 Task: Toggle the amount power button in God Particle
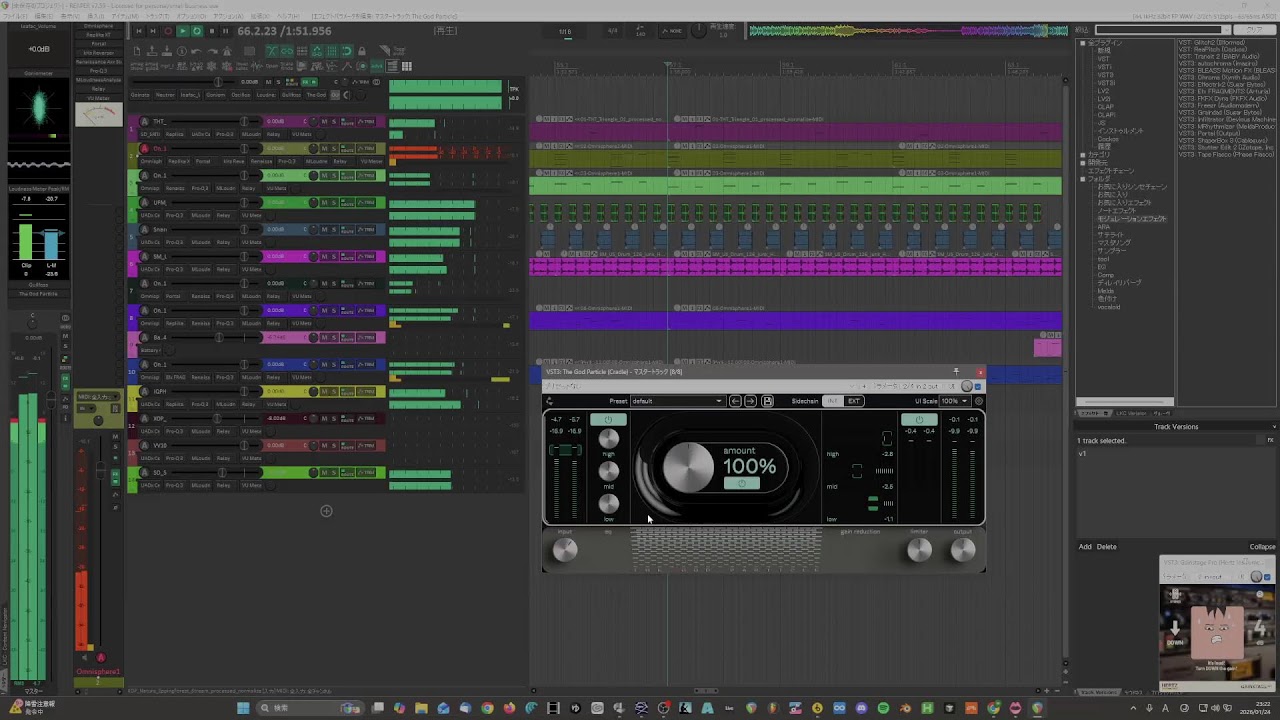[x=741, y=483]
